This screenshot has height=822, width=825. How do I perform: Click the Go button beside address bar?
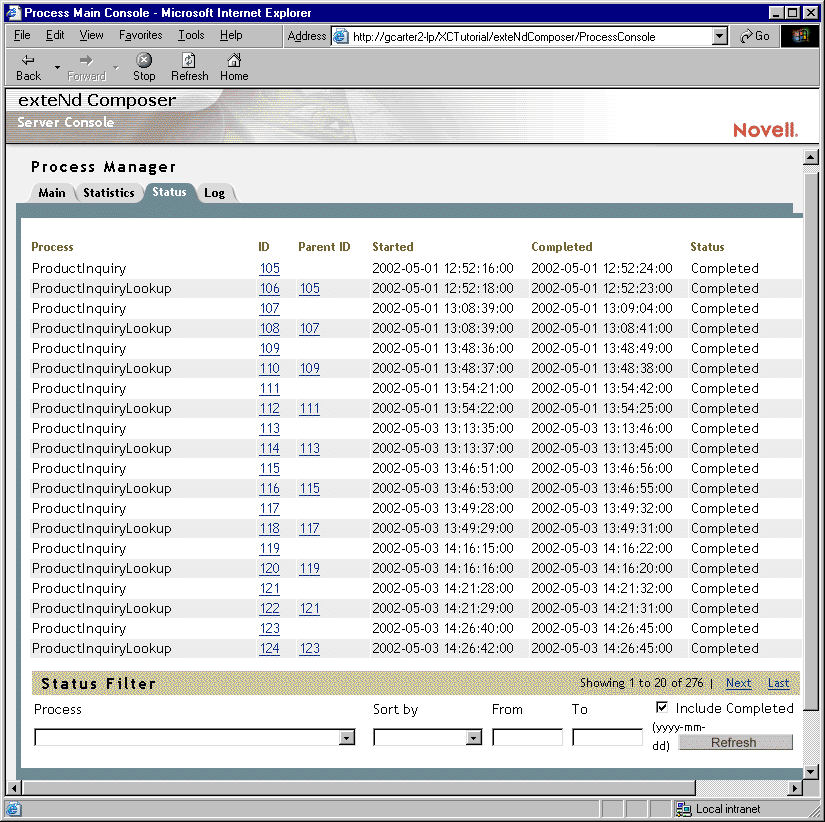[x=755, y=36]
